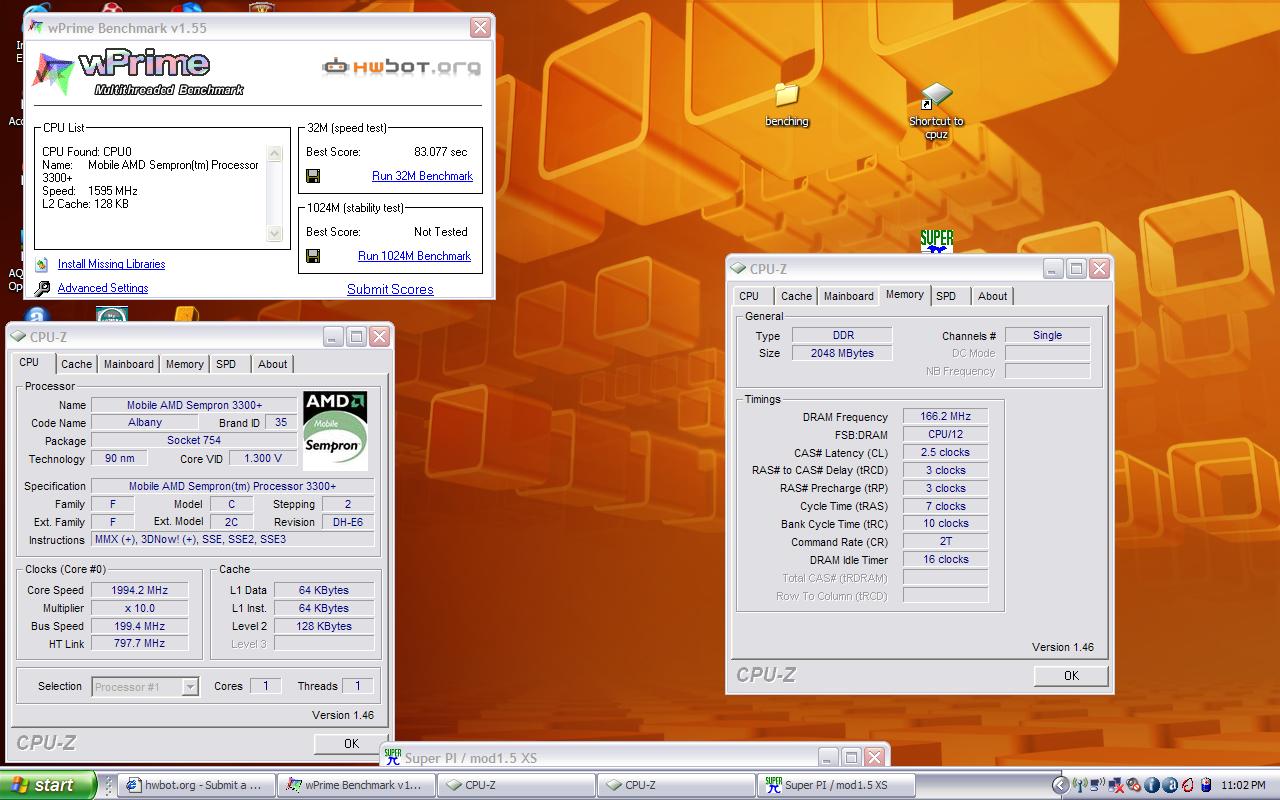Click the battery tray icon
Screen dimensions: 1280x800
tap(1206, 785)
